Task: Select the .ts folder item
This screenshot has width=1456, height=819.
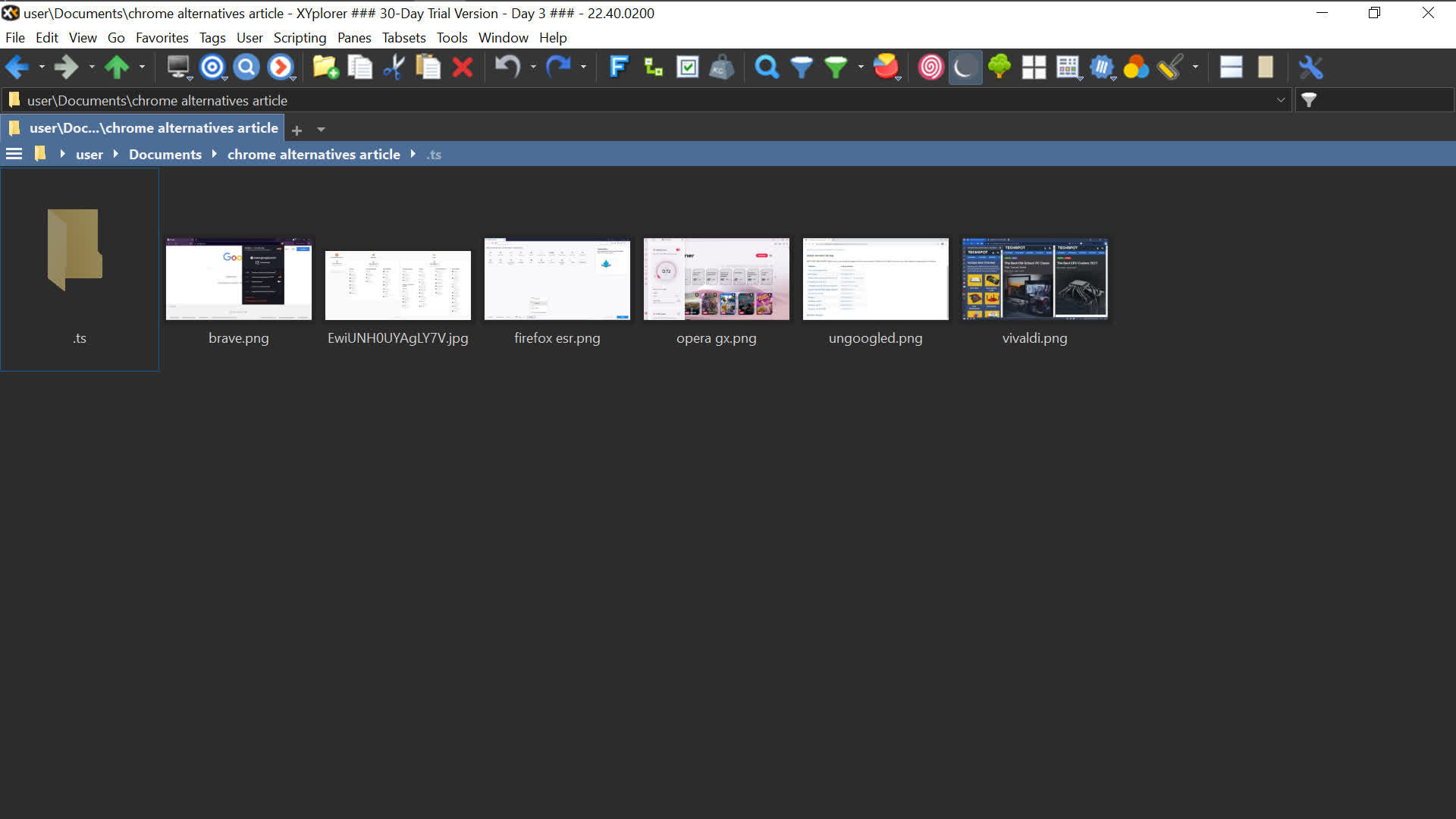Action: point(80,270)
